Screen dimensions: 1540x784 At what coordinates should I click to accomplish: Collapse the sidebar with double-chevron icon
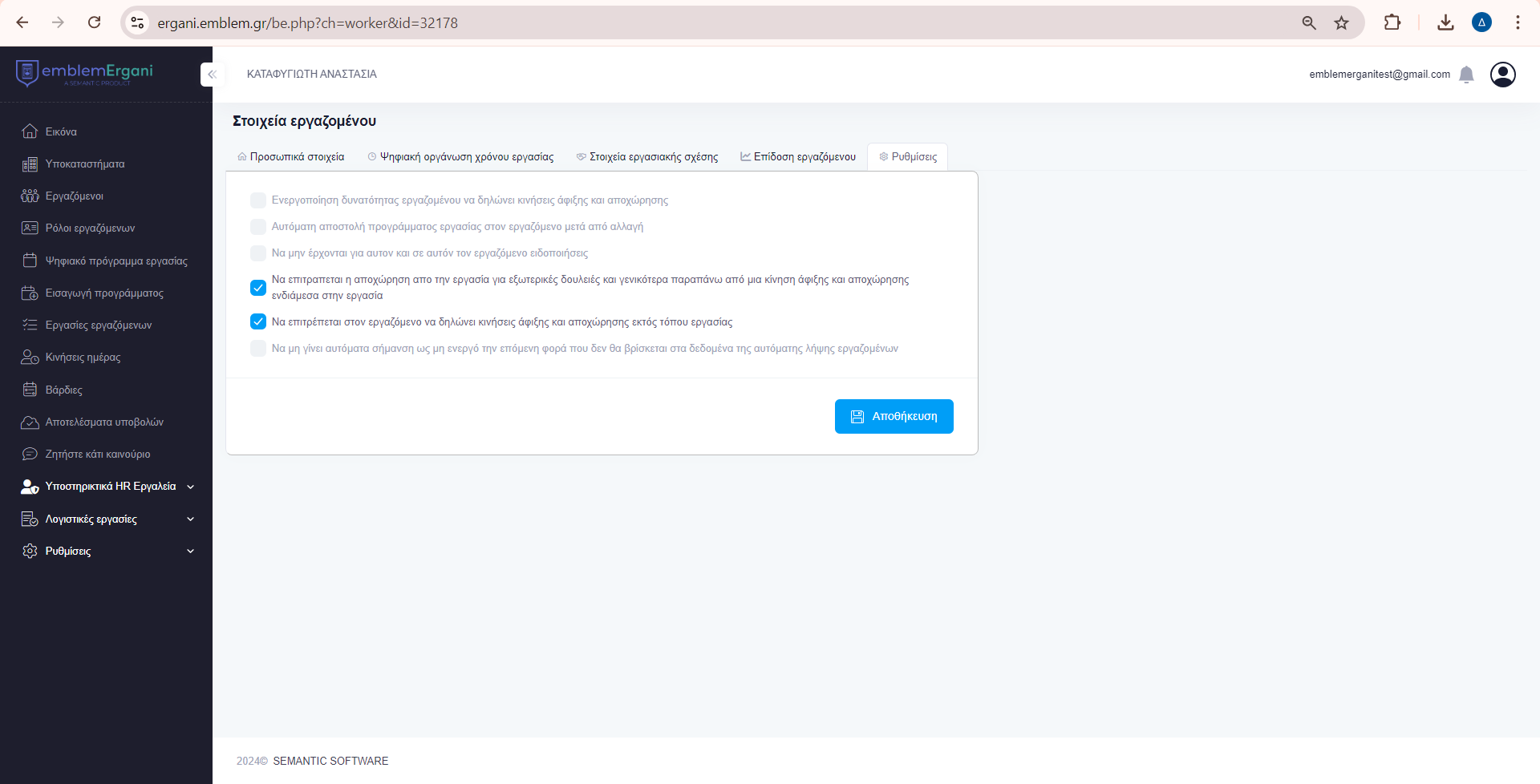pos(212,75)
